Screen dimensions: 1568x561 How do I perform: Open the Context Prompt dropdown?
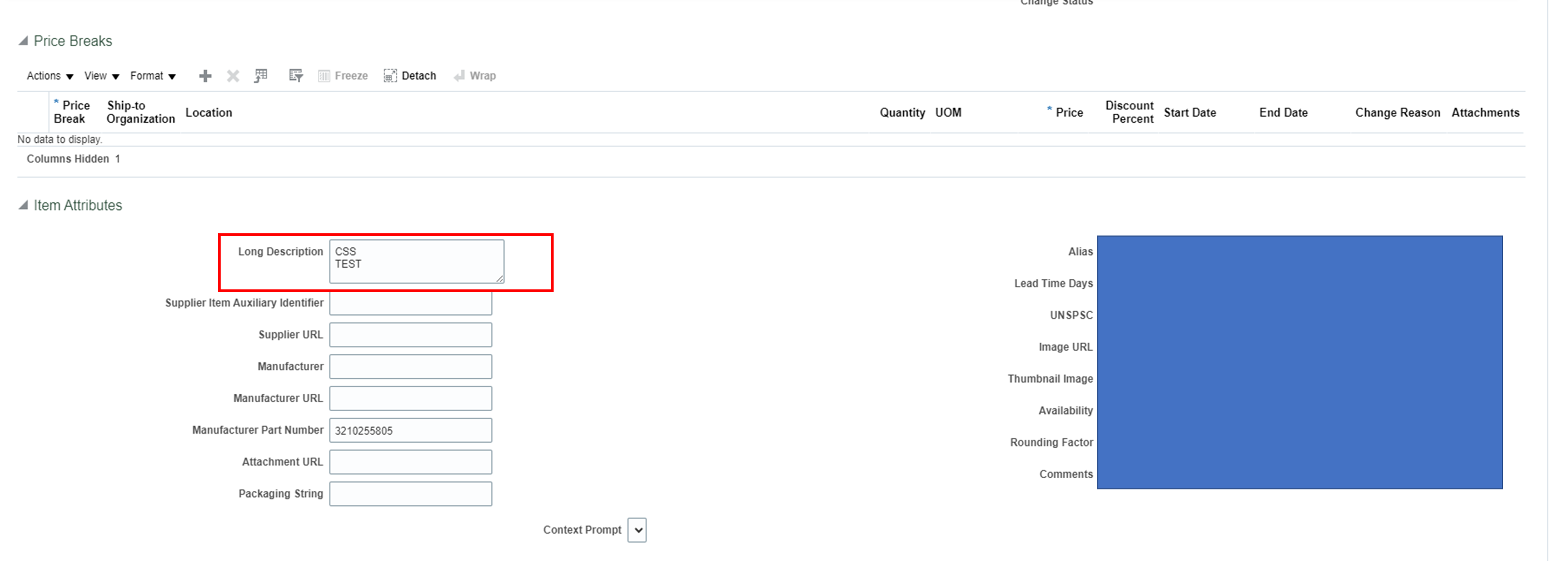[638, 530]
